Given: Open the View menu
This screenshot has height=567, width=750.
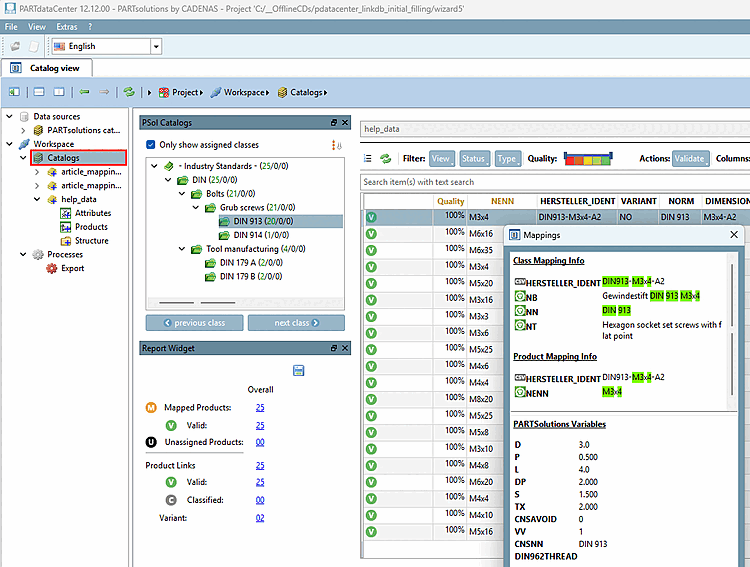Looking at the screenshot, I should tap(37, 27).
